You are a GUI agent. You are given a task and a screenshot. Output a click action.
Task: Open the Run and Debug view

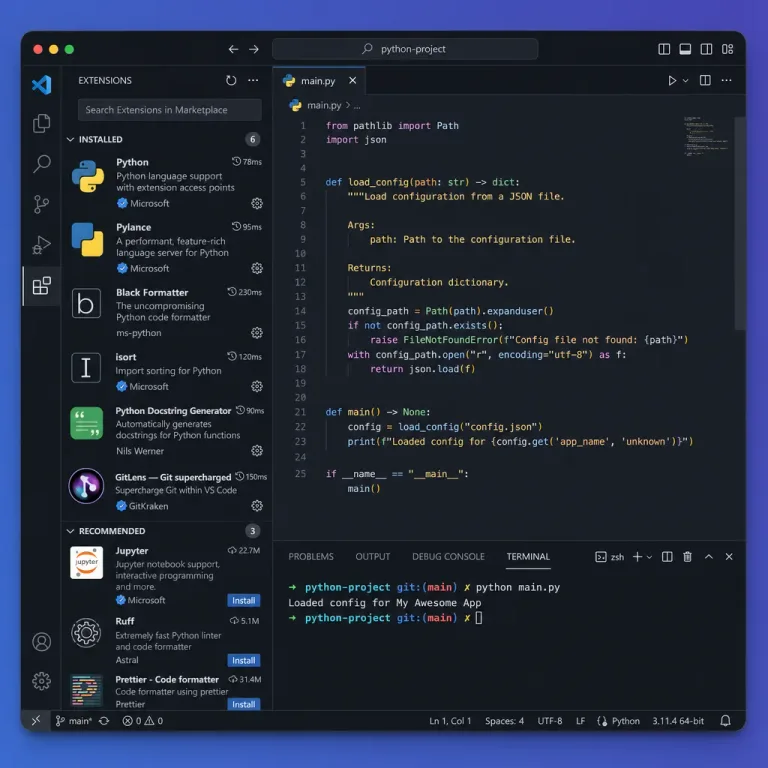pos(42,245)
